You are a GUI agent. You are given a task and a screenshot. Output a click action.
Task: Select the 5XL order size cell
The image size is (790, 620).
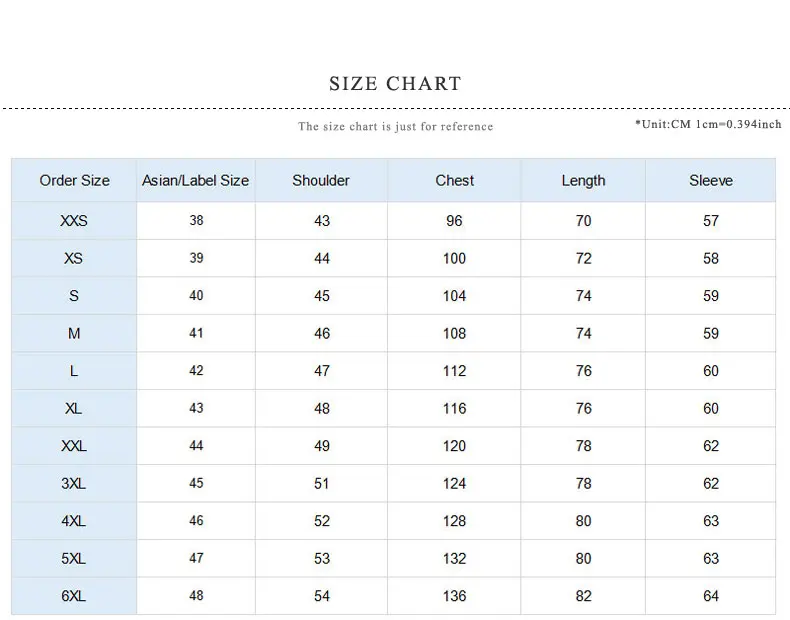click(74, 559)
